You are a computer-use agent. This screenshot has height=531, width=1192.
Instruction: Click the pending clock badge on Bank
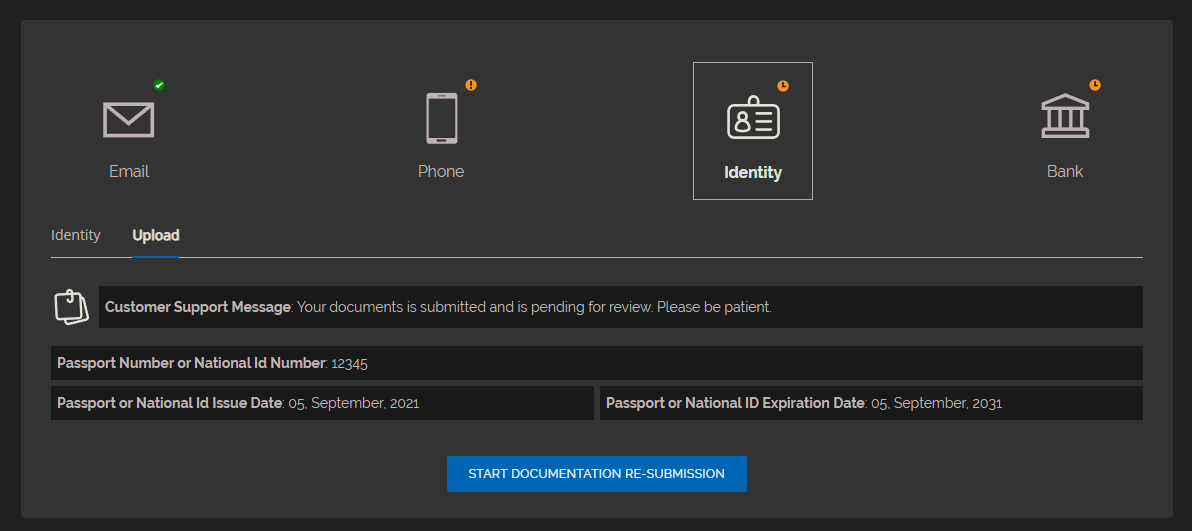tap(1095, 85)
